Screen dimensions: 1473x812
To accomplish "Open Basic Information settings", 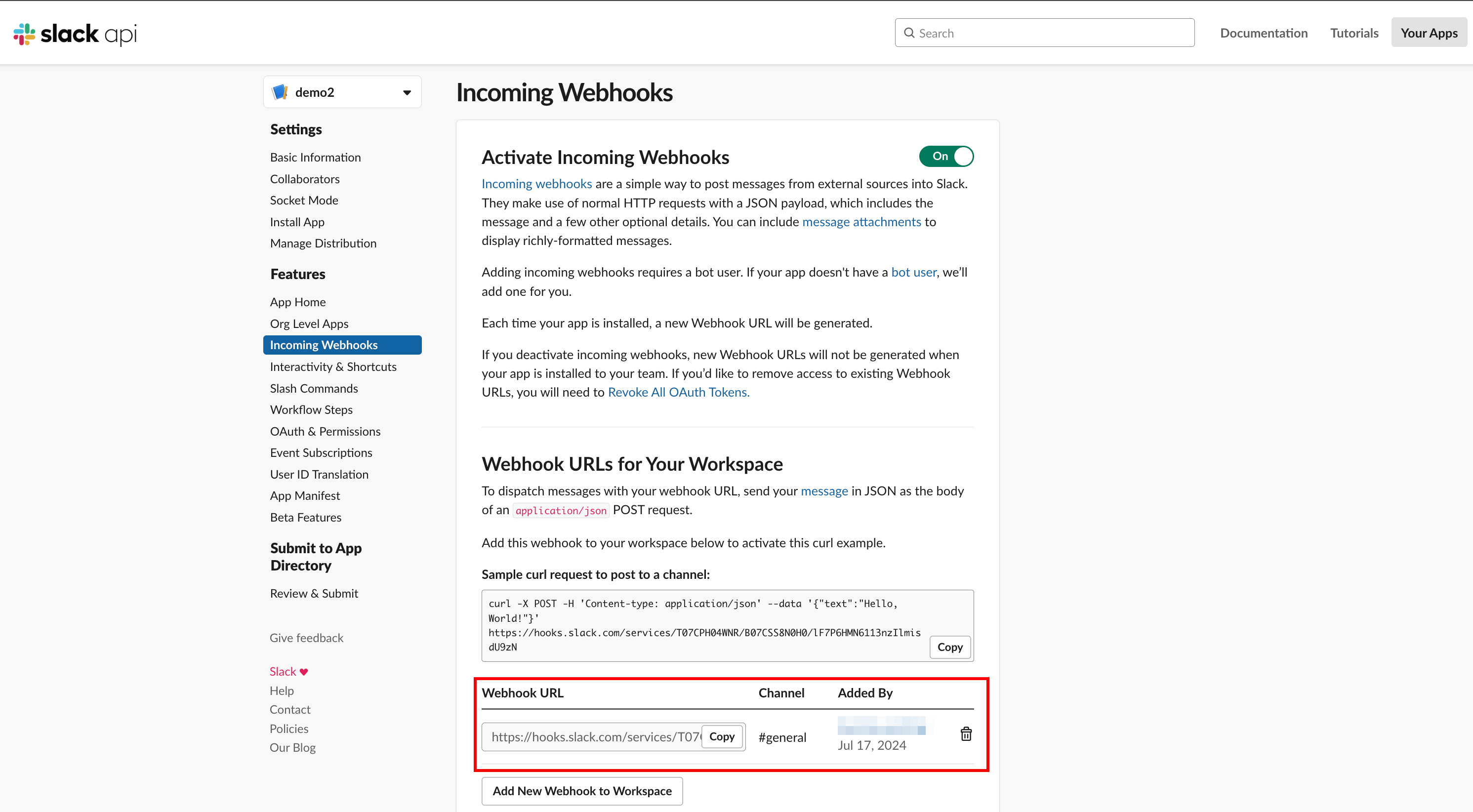I will [315, 157].
